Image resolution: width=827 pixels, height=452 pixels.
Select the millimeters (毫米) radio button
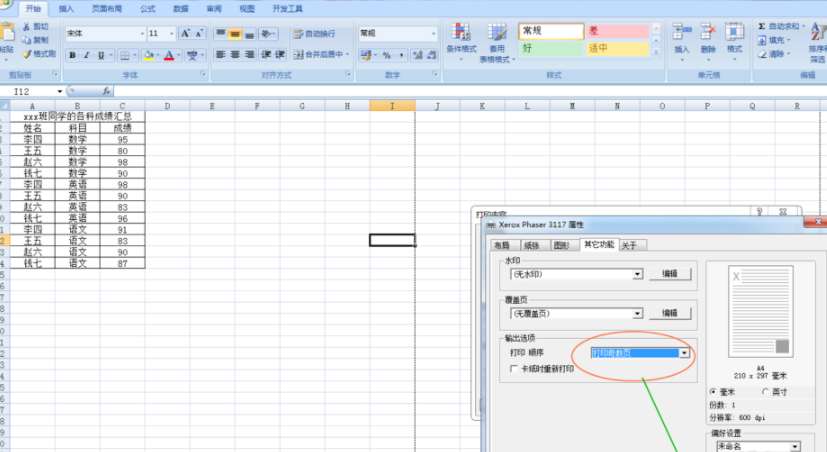pos(713,392)
